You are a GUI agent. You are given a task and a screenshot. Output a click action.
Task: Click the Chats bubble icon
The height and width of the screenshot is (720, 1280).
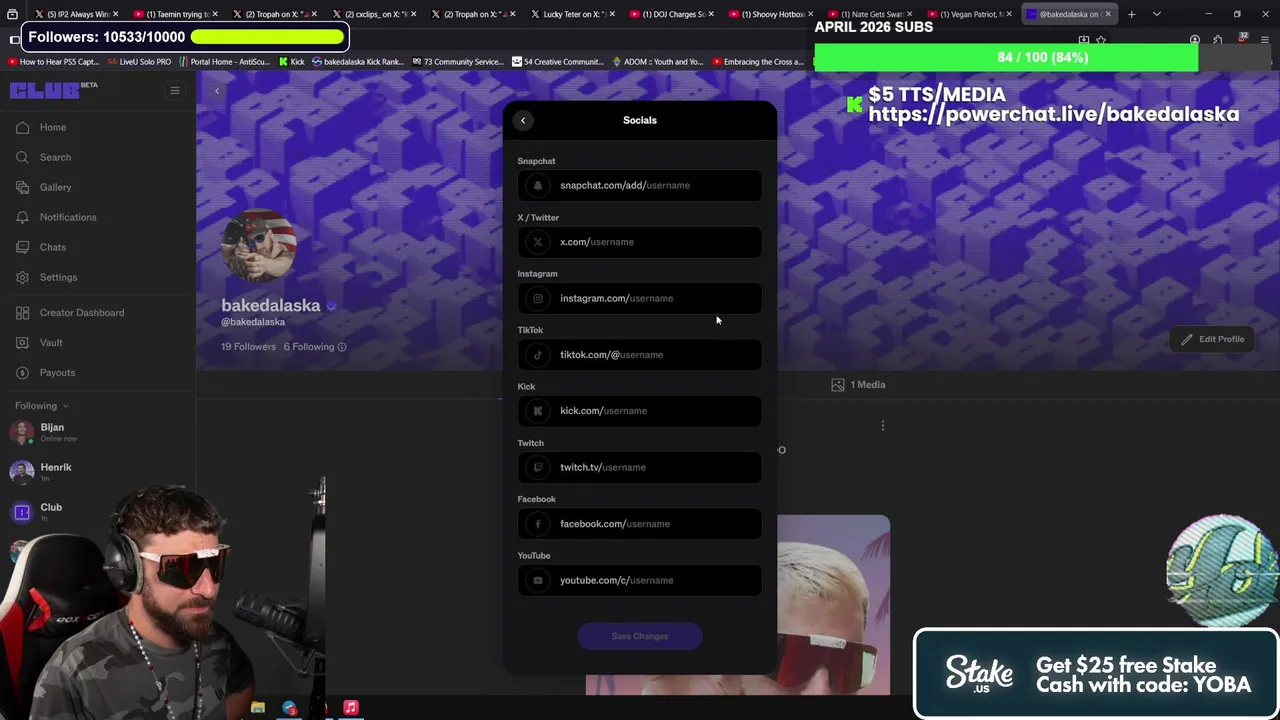[22, 247]
